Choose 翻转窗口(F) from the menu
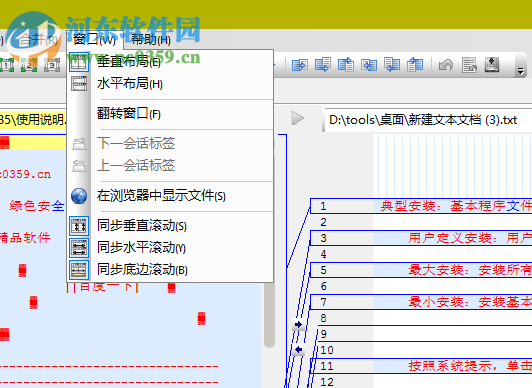The height and width of the screenshot is (388, 532). pos(170,114)
